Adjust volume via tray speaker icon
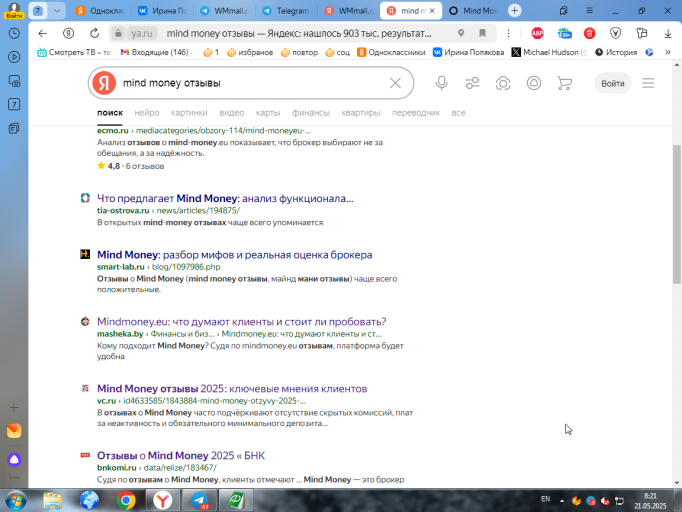The image size is (682, 512). point(605,501)
